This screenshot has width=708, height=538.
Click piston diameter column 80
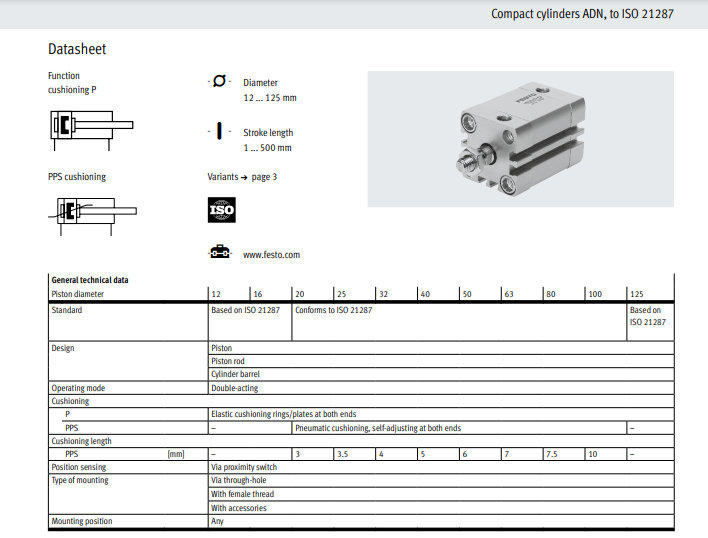(x=551, y=294)
